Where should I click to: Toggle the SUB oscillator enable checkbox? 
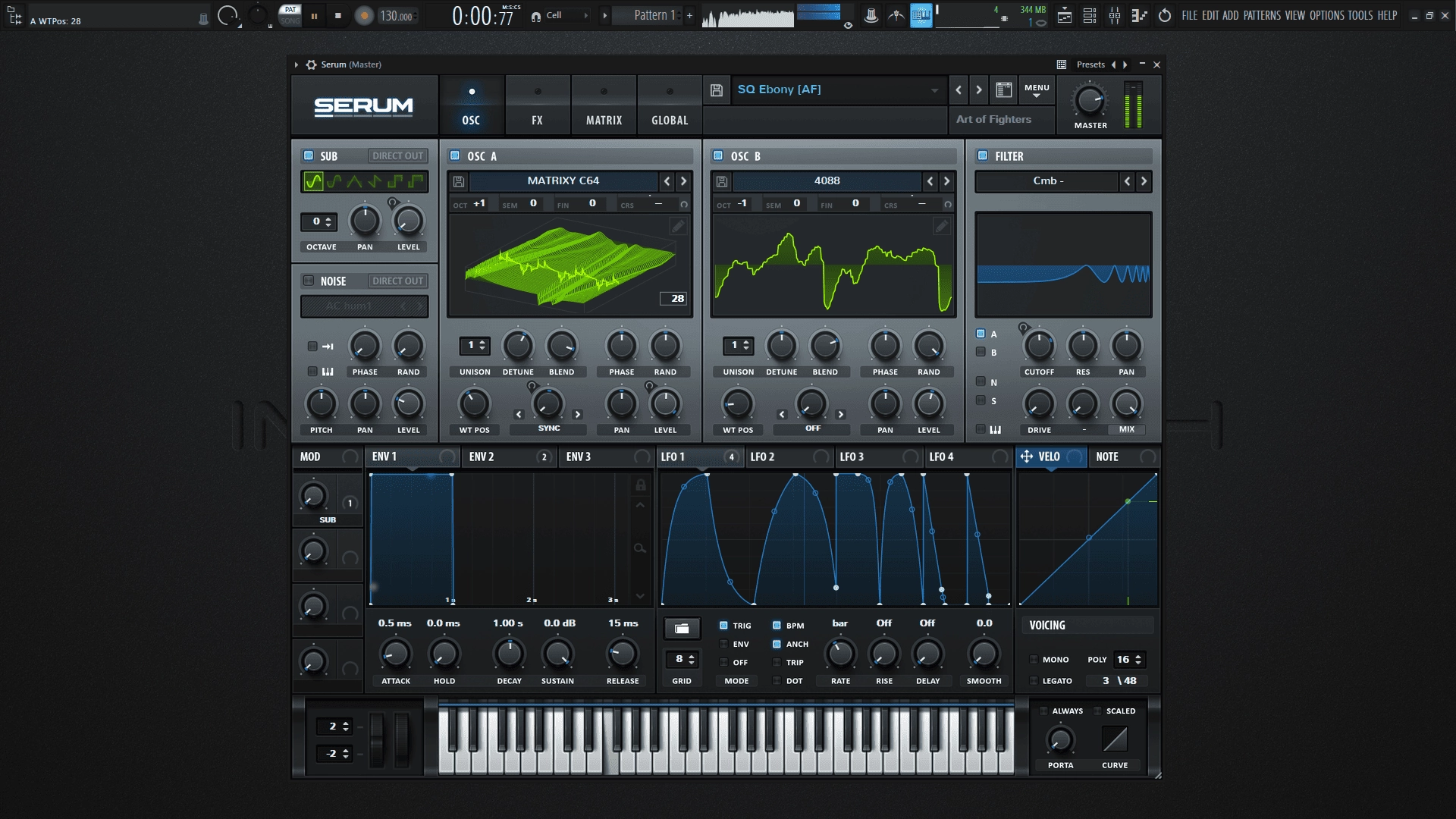(x=309, y=155)
